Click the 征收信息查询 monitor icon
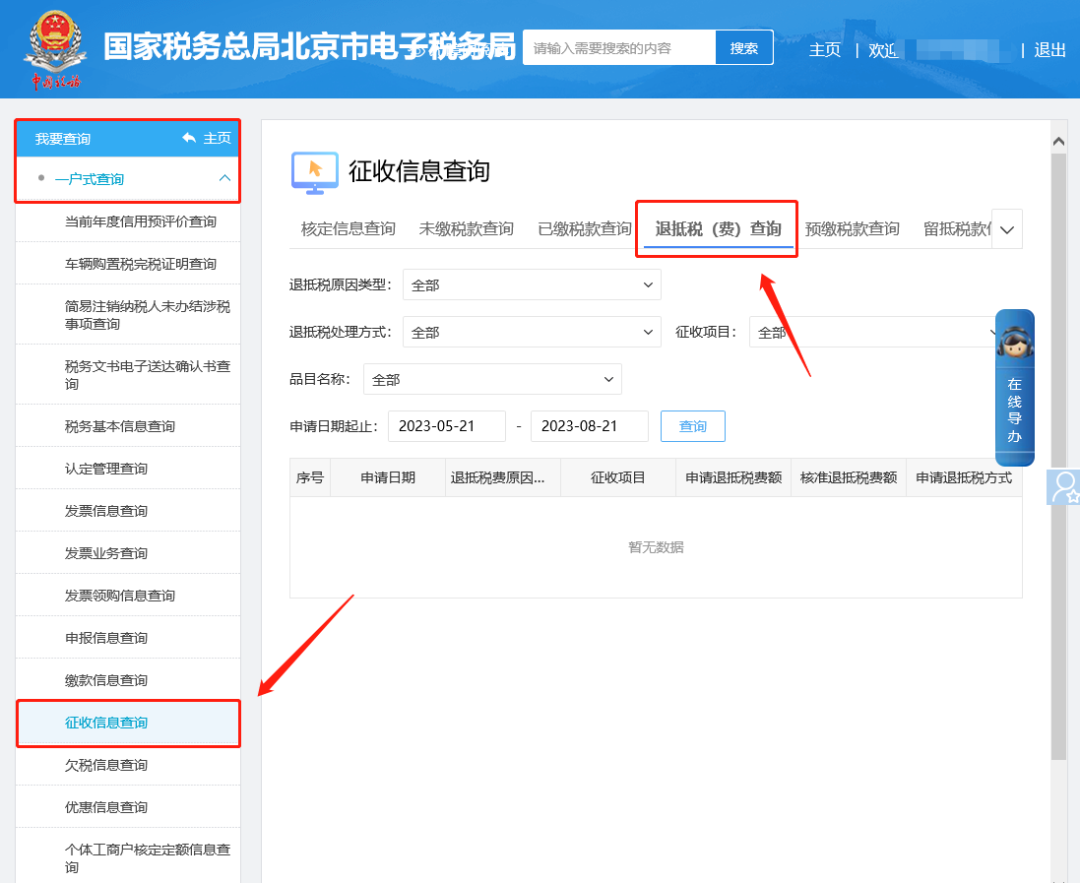Screen dimensions: 1080x883 click(x=314, y=171)
